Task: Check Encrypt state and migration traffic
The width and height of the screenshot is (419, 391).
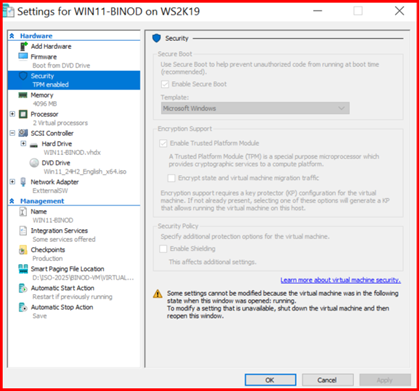Action: (171, 178)
